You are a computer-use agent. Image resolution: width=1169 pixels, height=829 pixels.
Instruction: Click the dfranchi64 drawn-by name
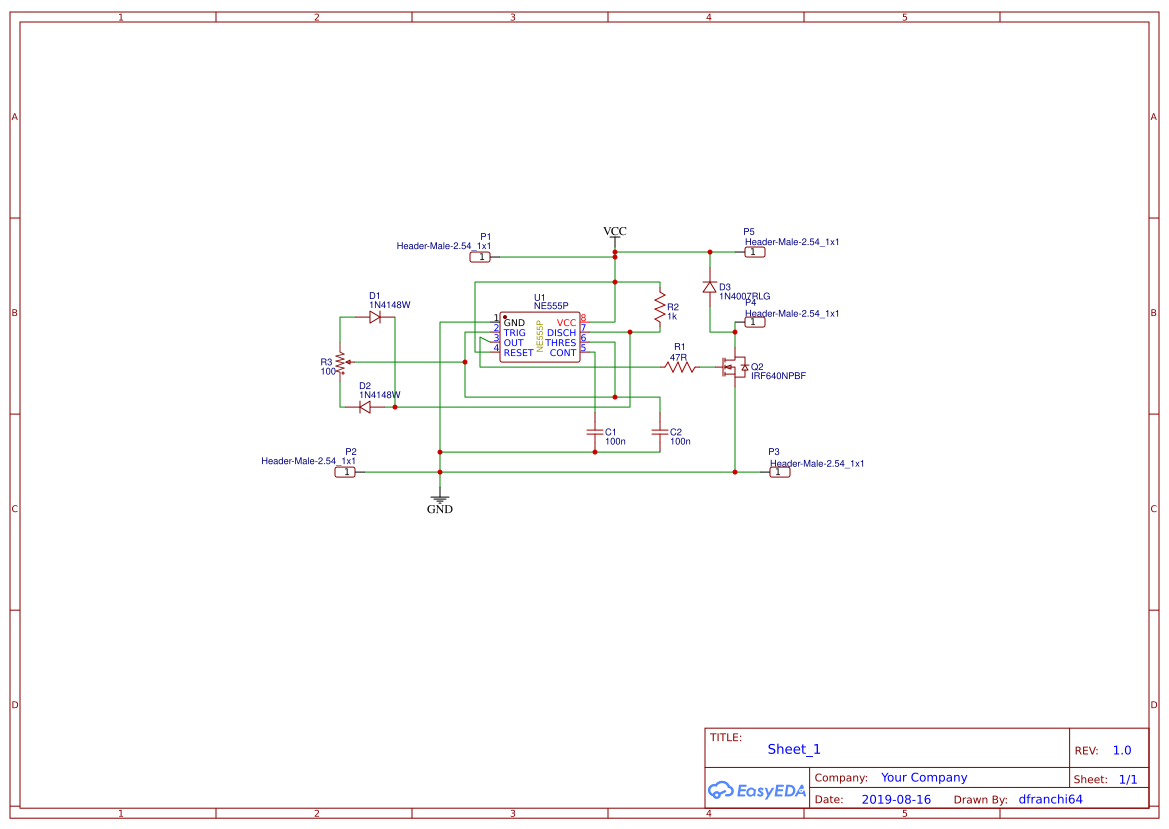1049,799
